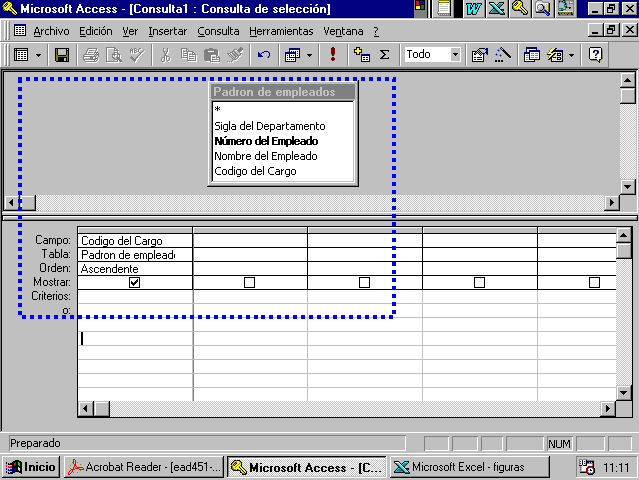Run the spelling check icon
The height and width of the screenshot is (480, 639).
click(x=137, y=55)
